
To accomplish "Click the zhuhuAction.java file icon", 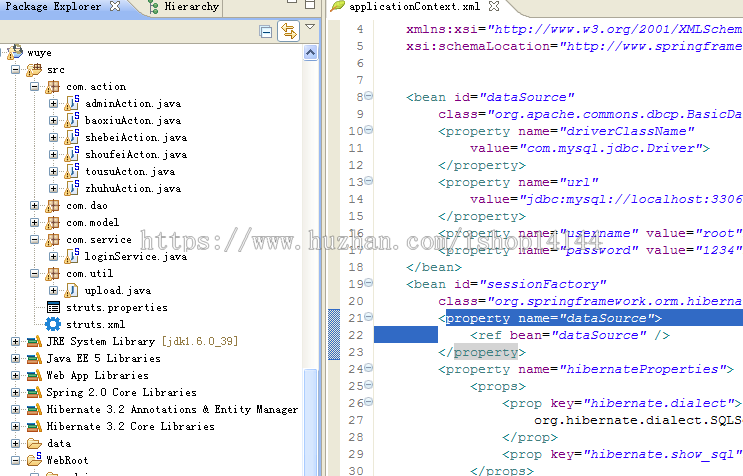I will pyautogui.click(x=72, y=189).
